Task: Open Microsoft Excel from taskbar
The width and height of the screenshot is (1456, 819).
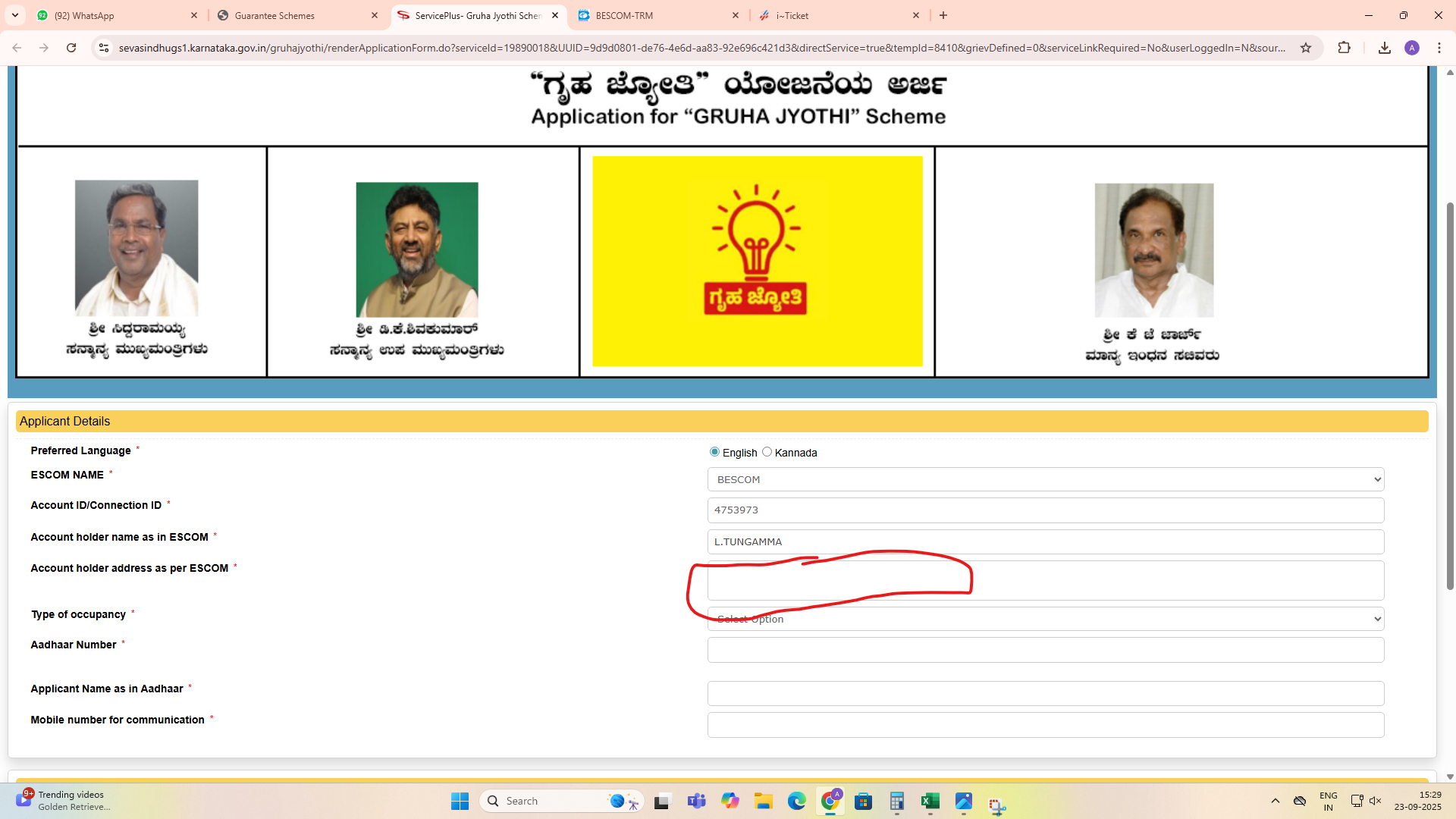Action: tap(930, 801)
